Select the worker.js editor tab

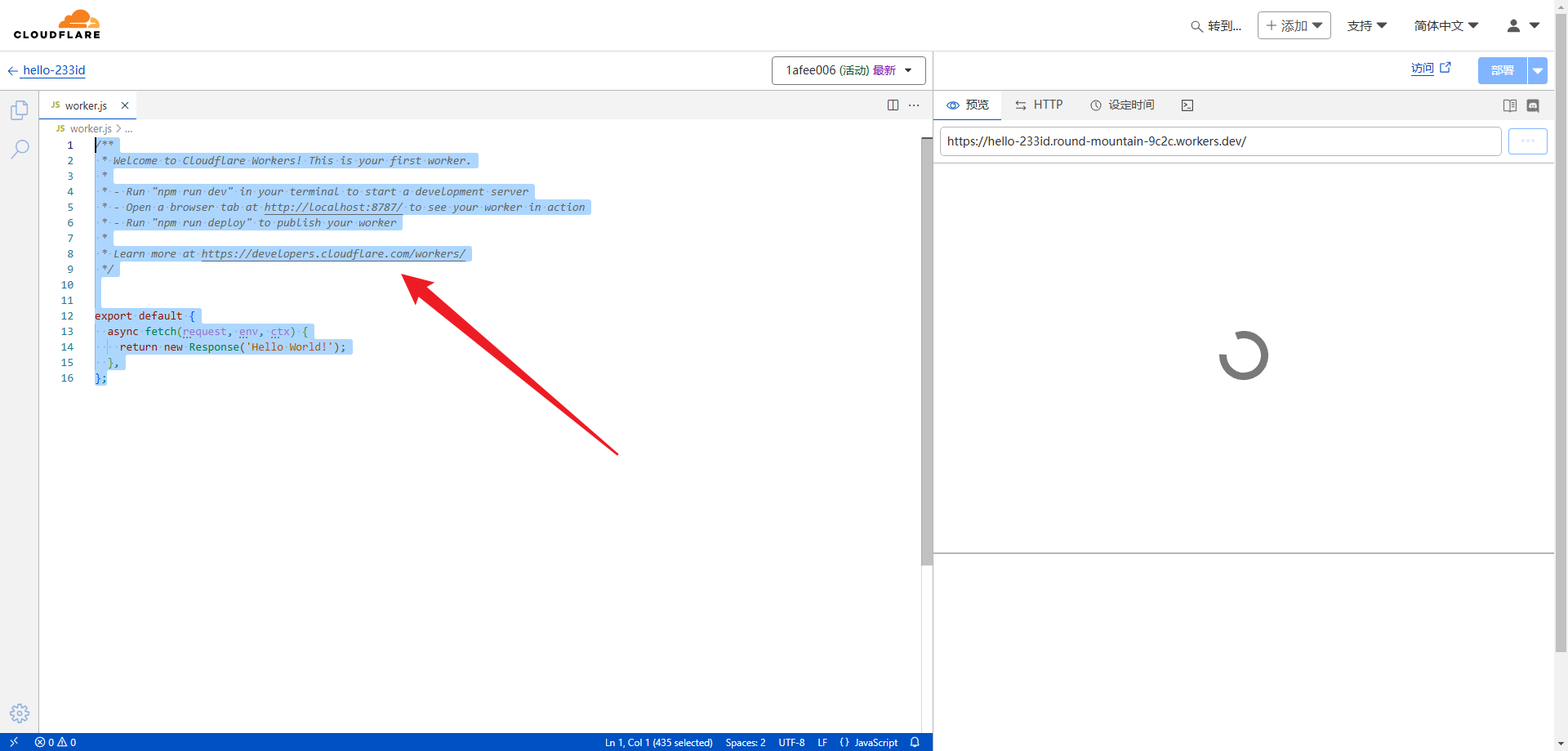pyautogui.click(x=86, y=105)
